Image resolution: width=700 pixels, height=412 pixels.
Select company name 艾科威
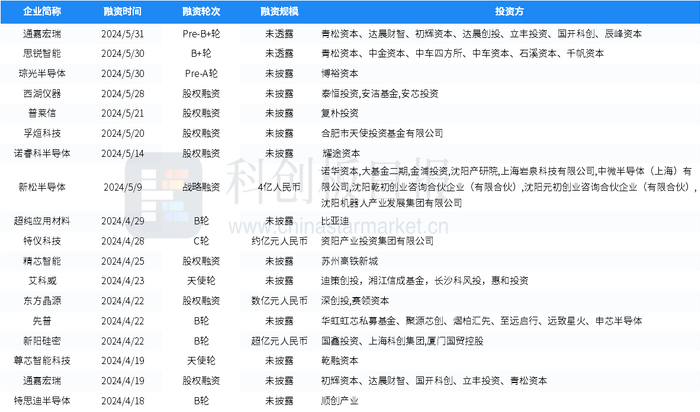click(42, 281)
